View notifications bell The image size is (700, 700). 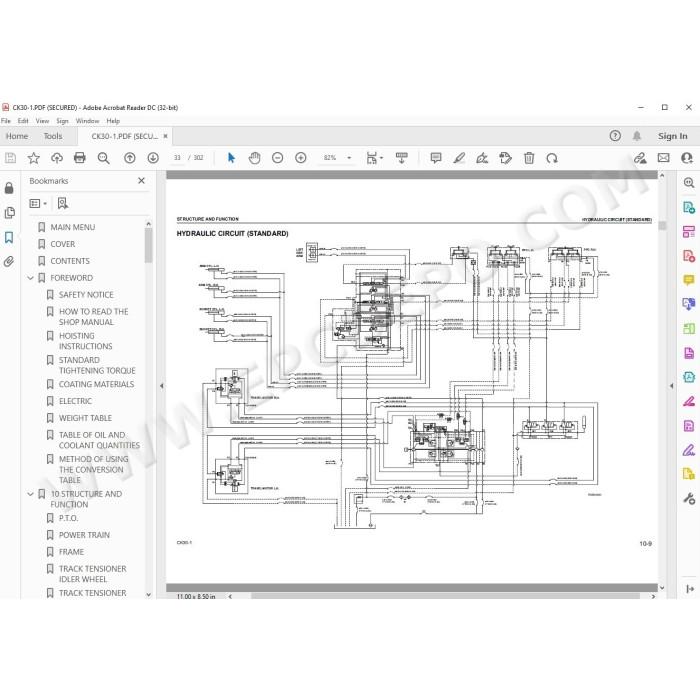point(637,136)
